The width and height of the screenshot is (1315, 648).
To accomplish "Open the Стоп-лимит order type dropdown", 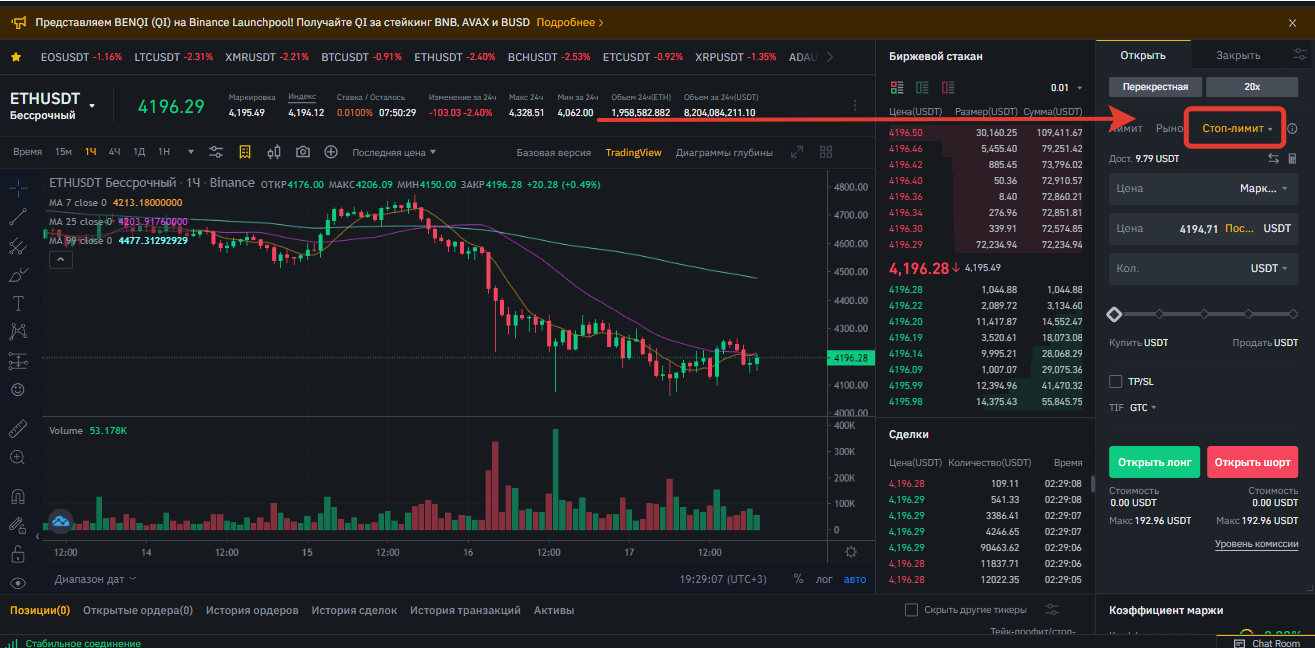I will click(x=1237, y=129).
